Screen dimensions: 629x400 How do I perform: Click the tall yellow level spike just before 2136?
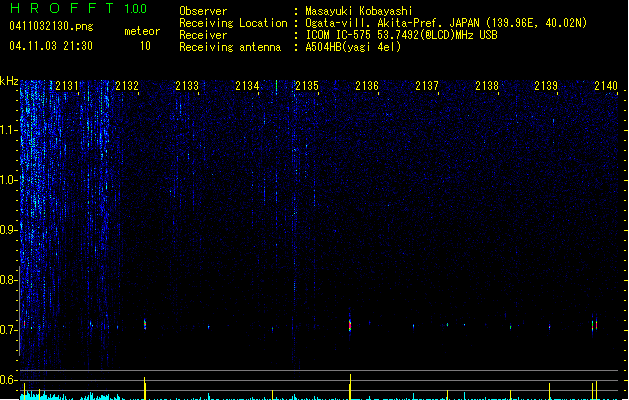[350, 387]
